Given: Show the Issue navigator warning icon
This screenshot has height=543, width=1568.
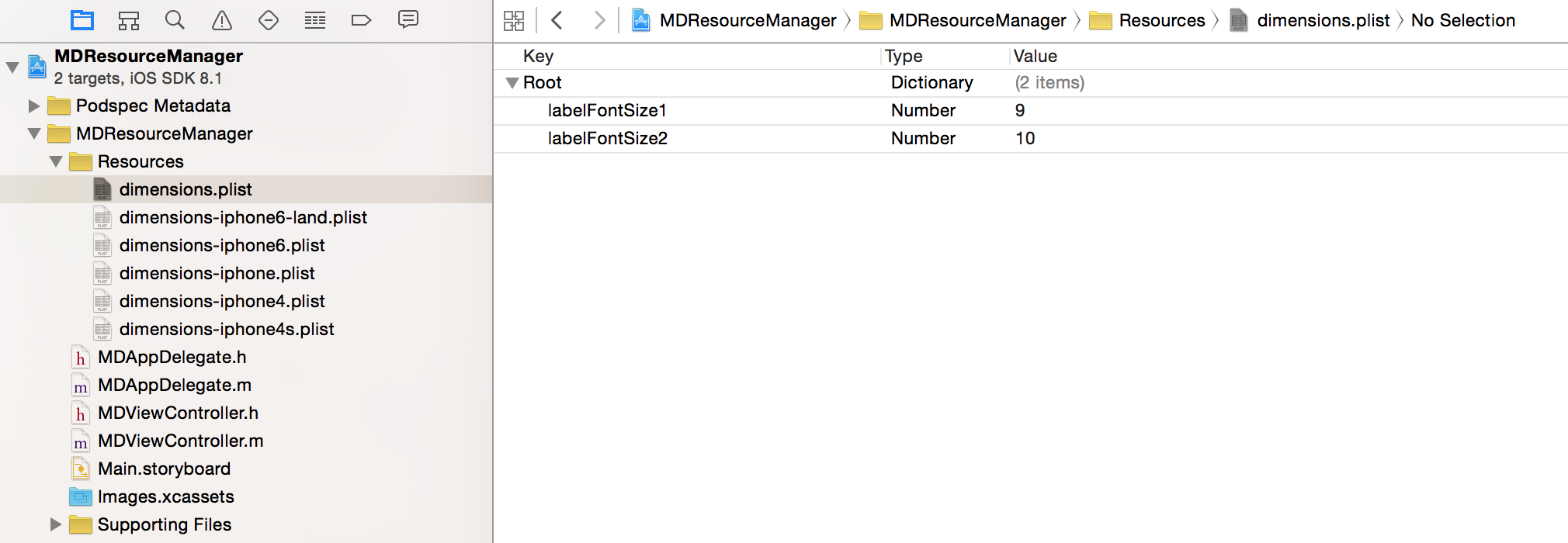Looking at the screenshot, I should coord(222,20).
